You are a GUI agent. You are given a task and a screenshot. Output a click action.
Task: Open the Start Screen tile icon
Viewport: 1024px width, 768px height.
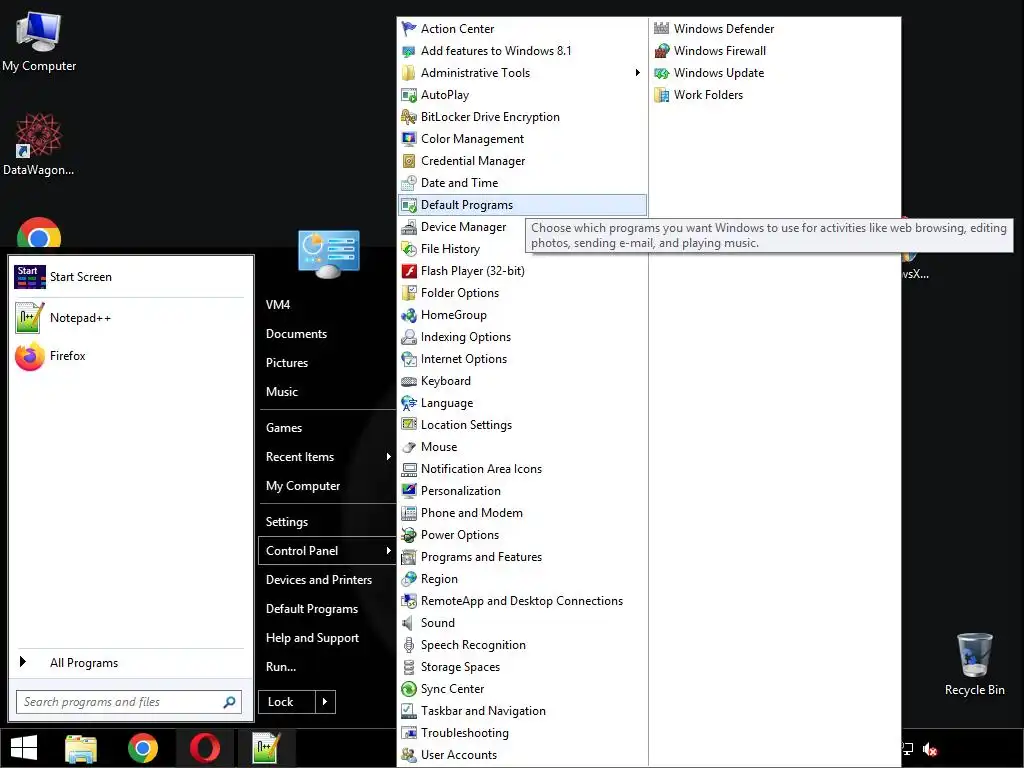pyautogui.click(x=30, y=277)
